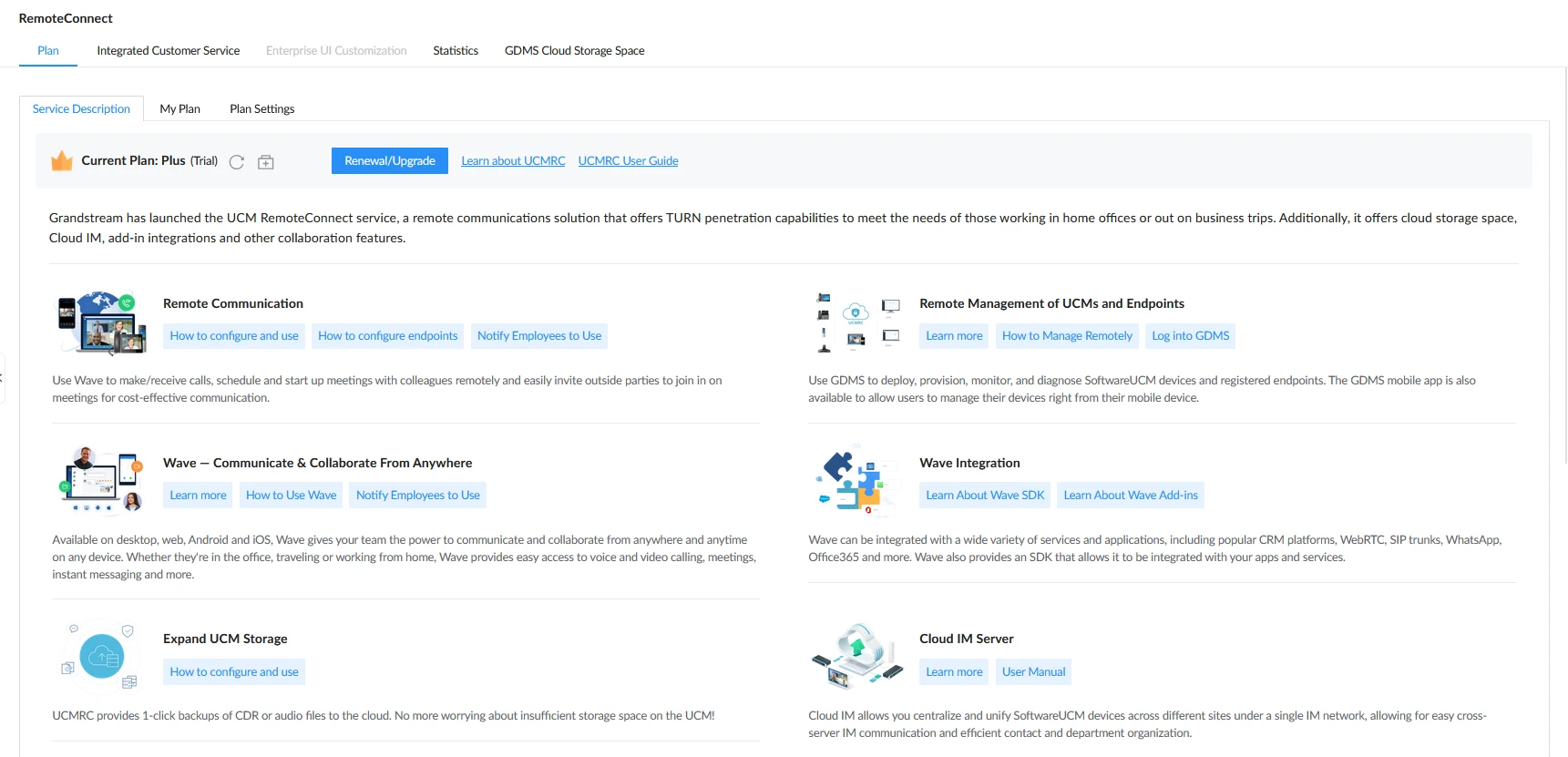Screen dimensions: 1568x757
Task: Click Learn About Wave SDK
Action: [986, 496]
